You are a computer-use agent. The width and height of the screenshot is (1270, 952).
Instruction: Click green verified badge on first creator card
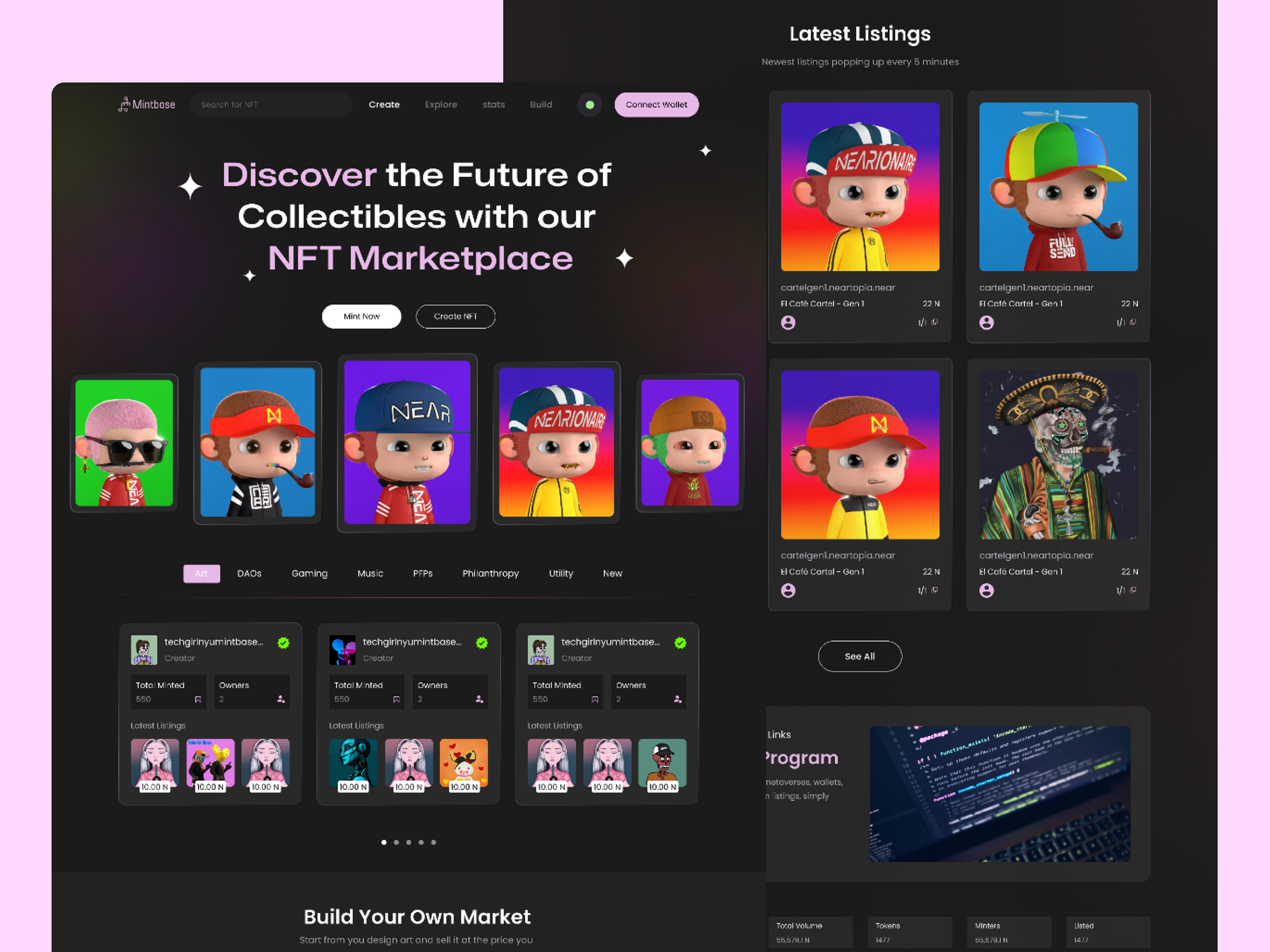(x=283, y=643)
